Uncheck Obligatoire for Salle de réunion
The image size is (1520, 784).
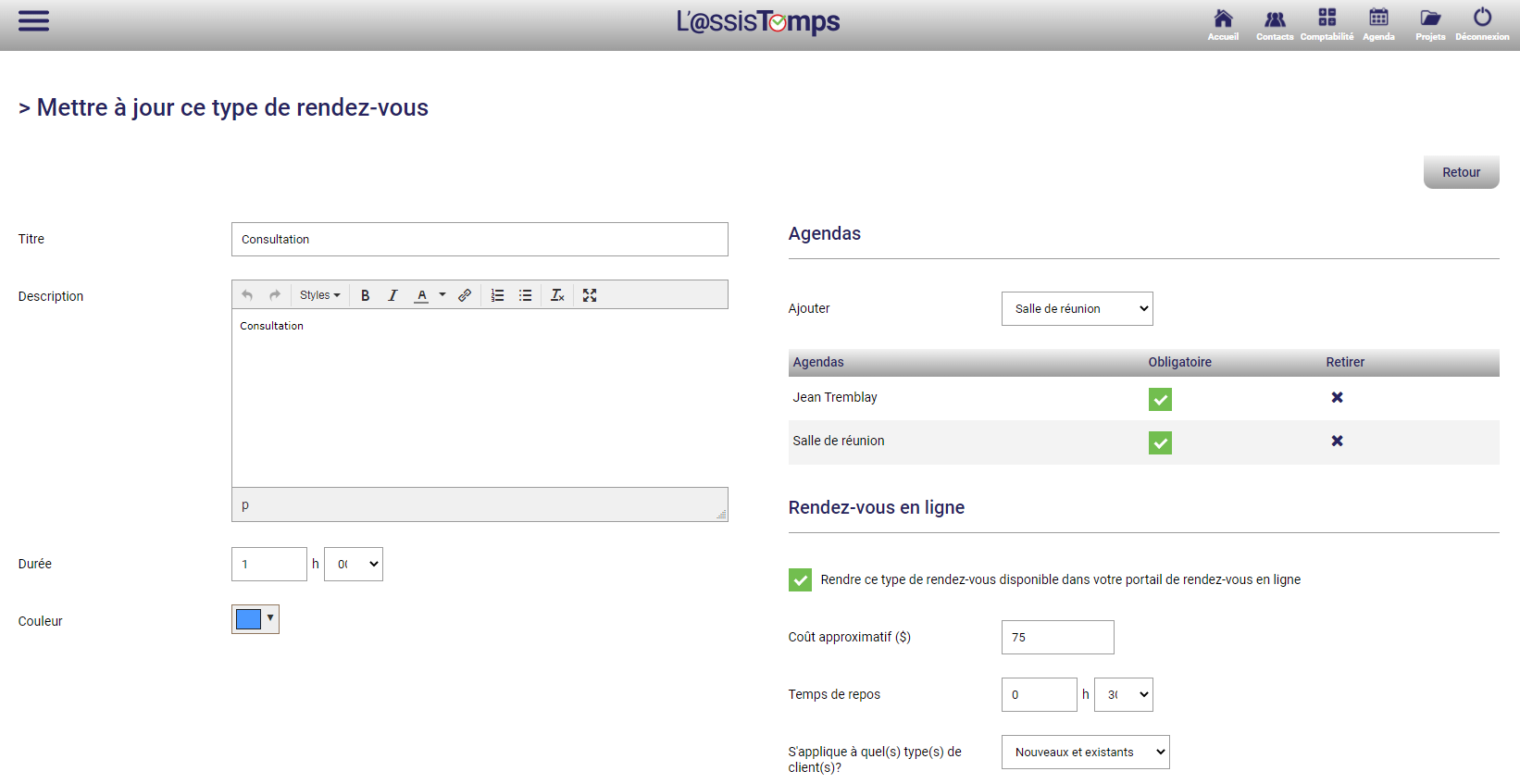pos(1160,442)
